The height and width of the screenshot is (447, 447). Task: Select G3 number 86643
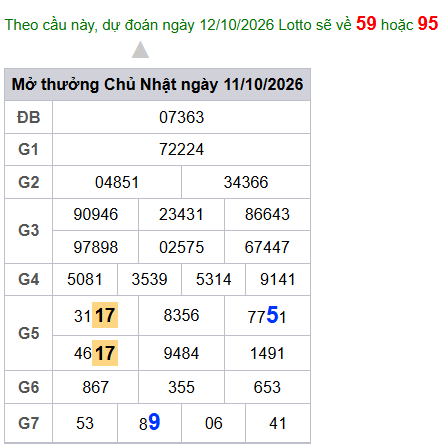click(x=267, y=214)
